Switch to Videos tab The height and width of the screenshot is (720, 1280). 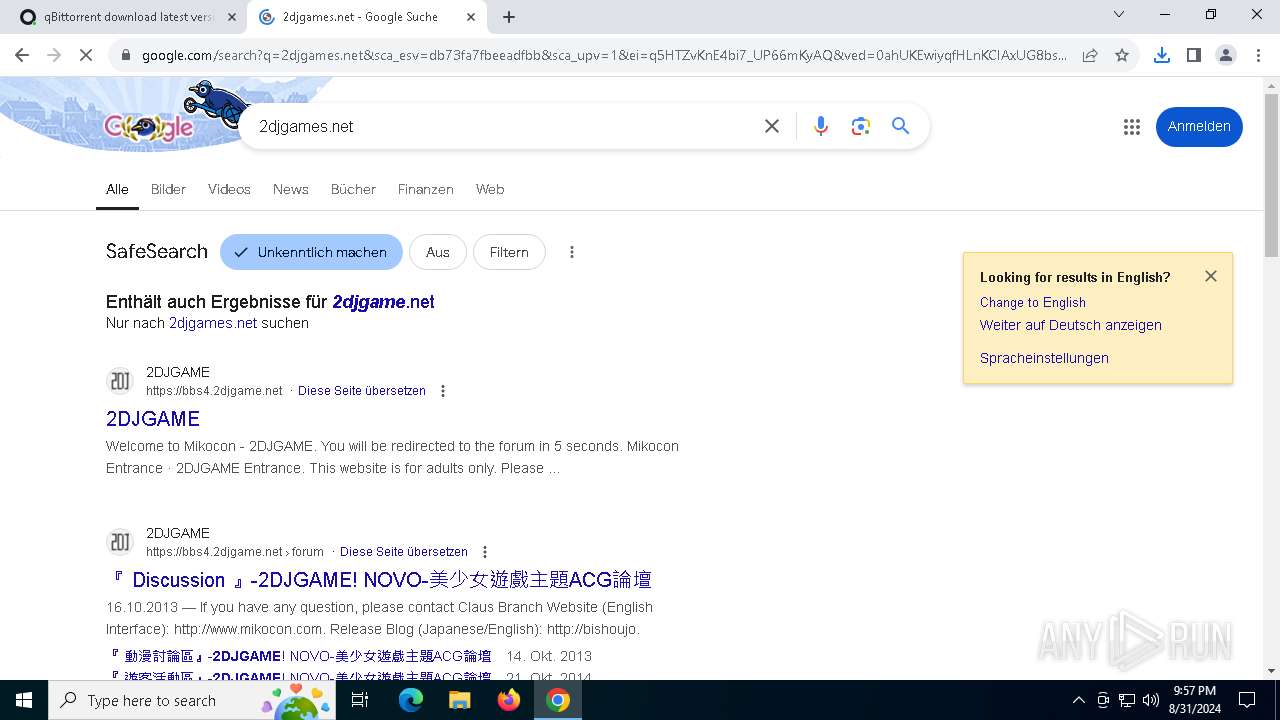[229, 189]
